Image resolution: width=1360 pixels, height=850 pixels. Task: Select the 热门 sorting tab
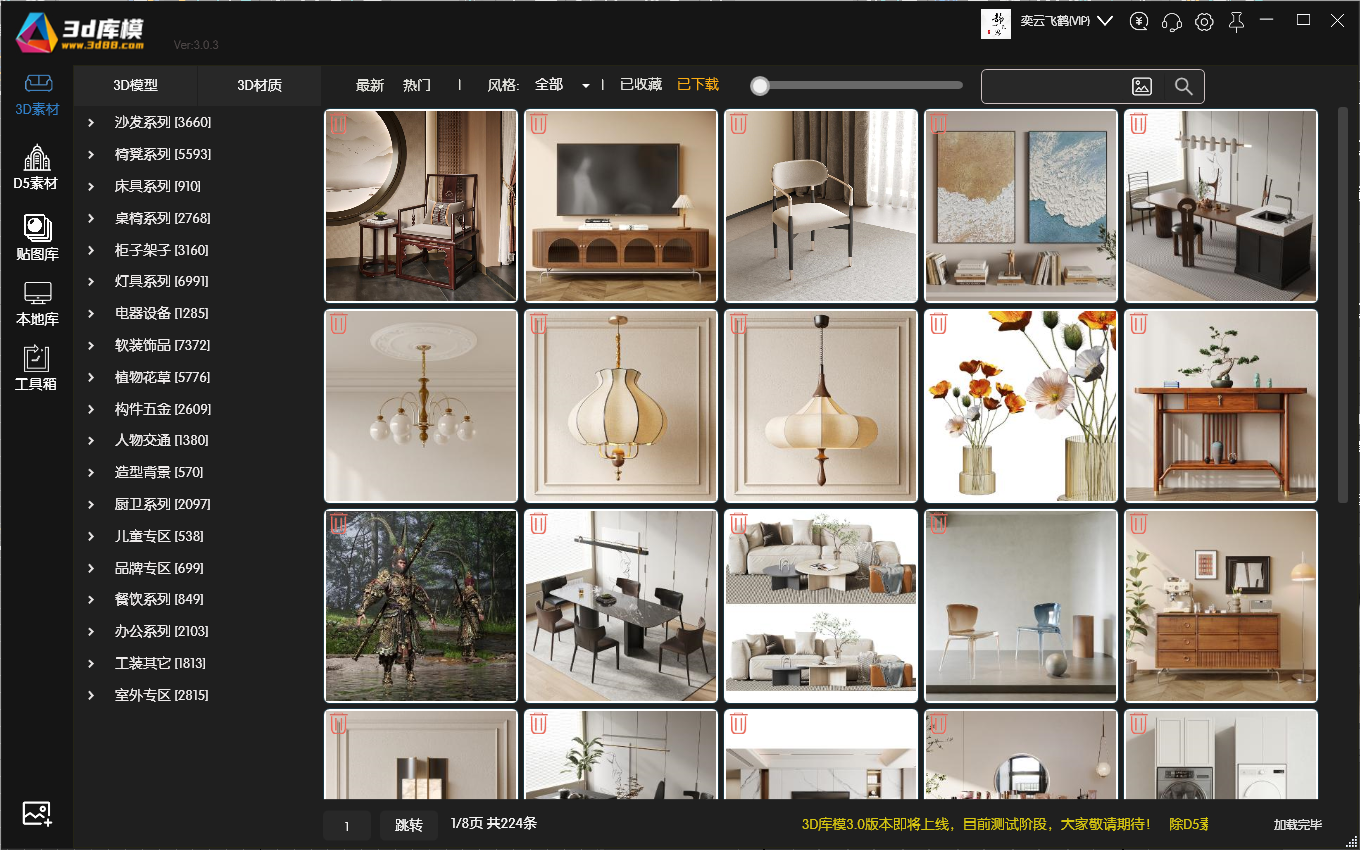click(417, 86)
